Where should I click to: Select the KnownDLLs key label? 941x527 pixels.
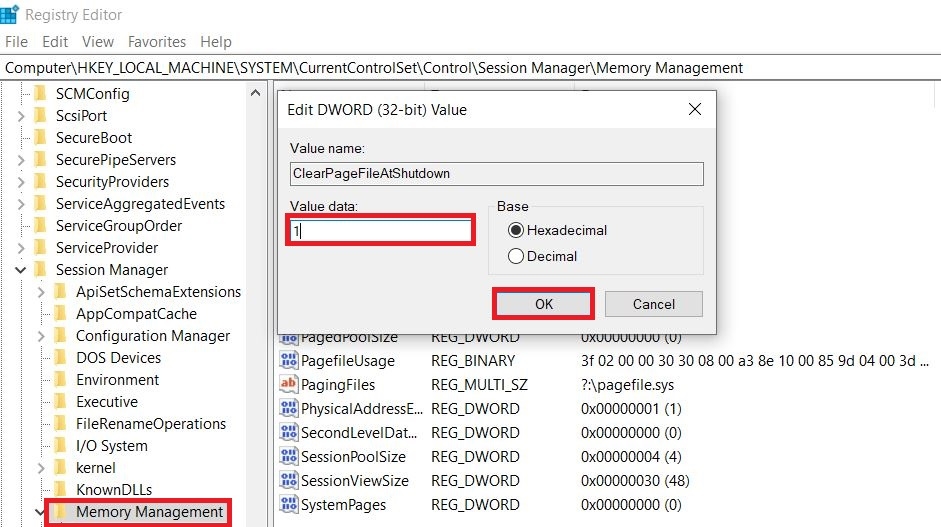pyautogui.click(x=114, y=490)
